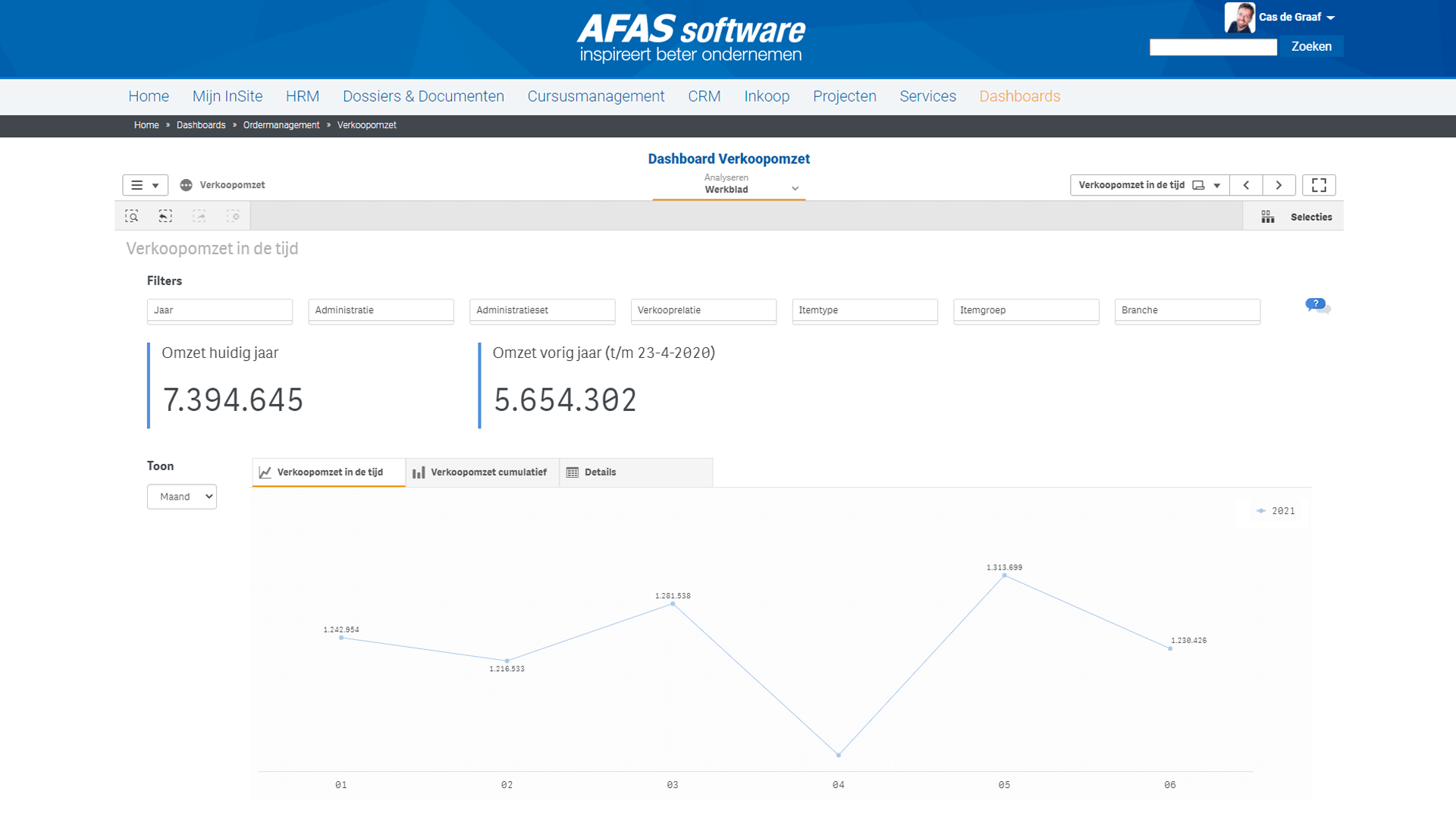Click the Verkoopomzet app globe icon
Screen dimensions: 1456x819
(186, 185)
